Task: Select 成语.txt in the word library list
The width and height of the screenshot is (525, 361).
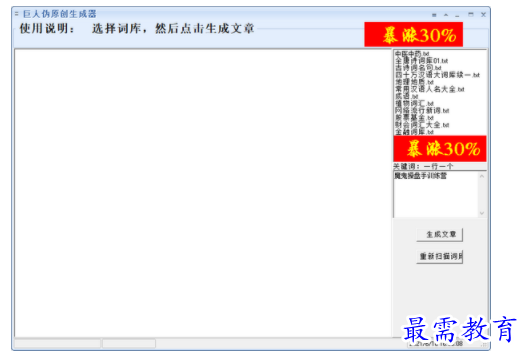Action: pyautogui.click(x=406, y=96)
